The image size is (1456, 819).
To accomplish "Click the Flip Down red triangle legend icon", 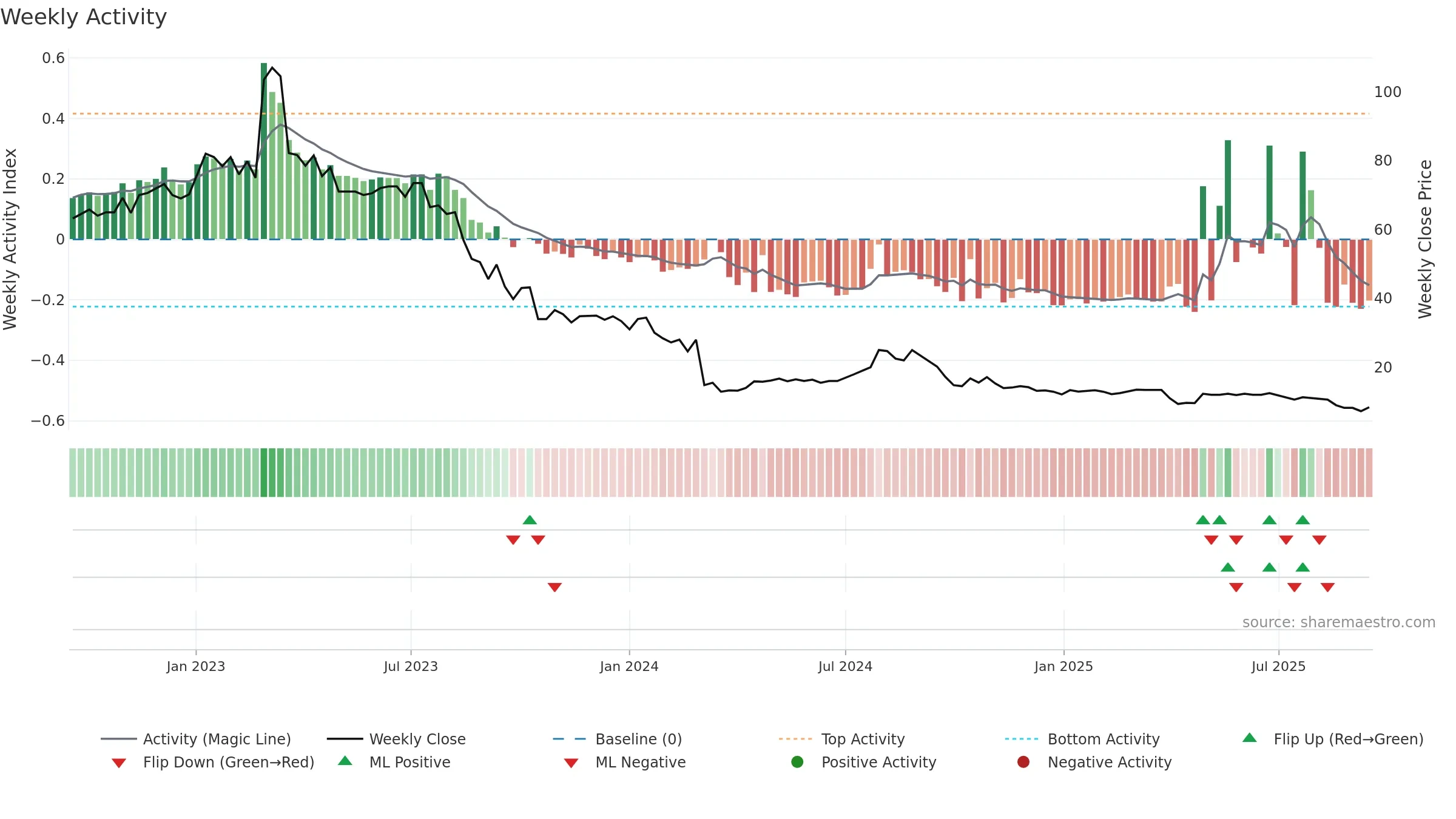I will [119, 763].
